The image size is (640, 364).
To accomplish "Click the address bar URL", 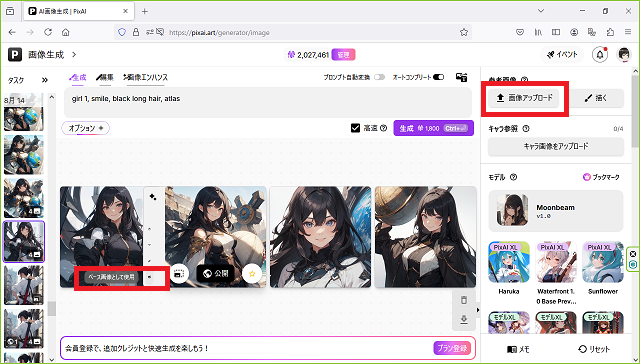I will pos(219,33).
